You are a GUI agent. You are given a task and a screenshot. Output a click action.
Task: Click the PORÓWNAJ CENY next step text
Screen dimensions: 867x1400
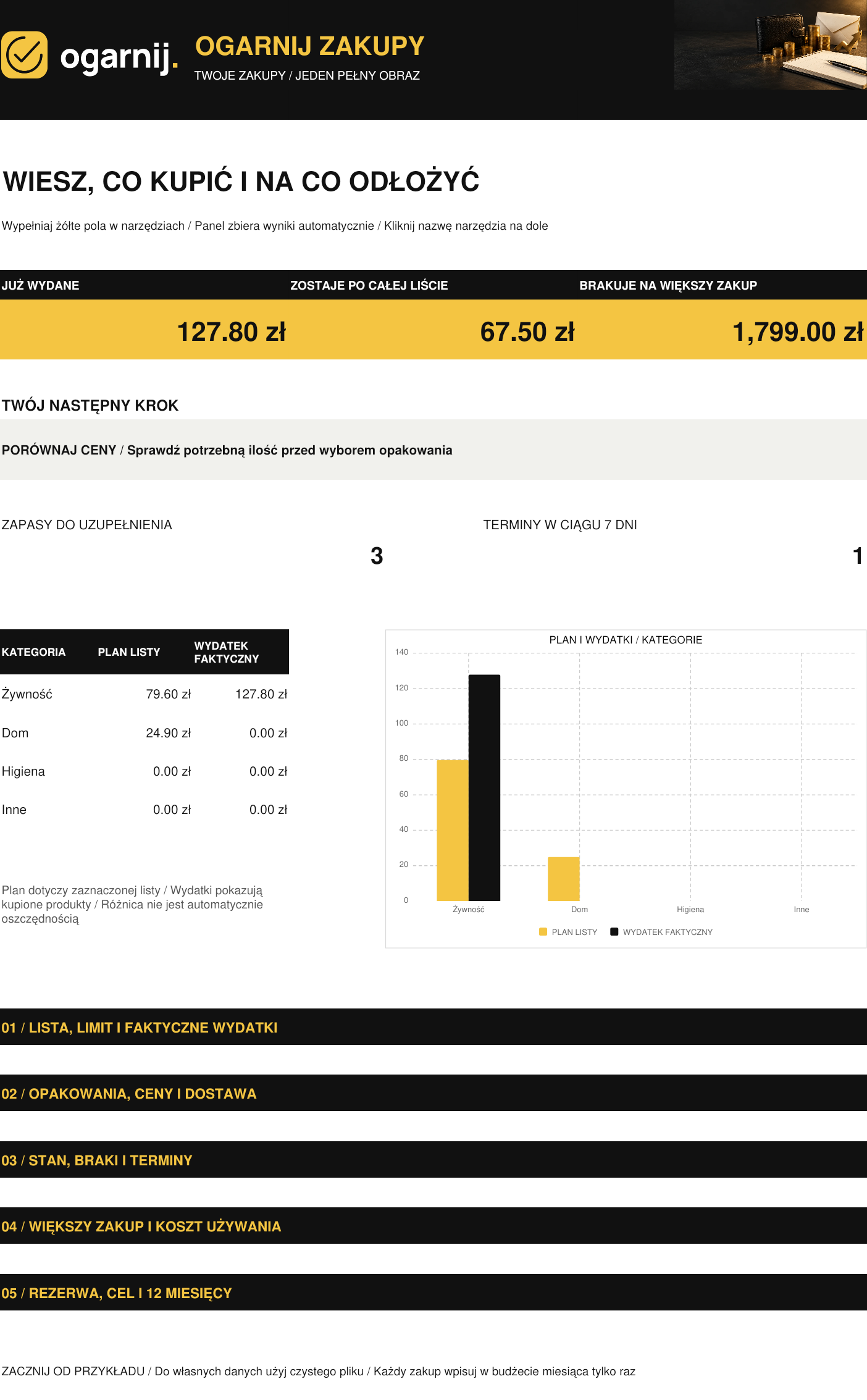pos(227,450)
